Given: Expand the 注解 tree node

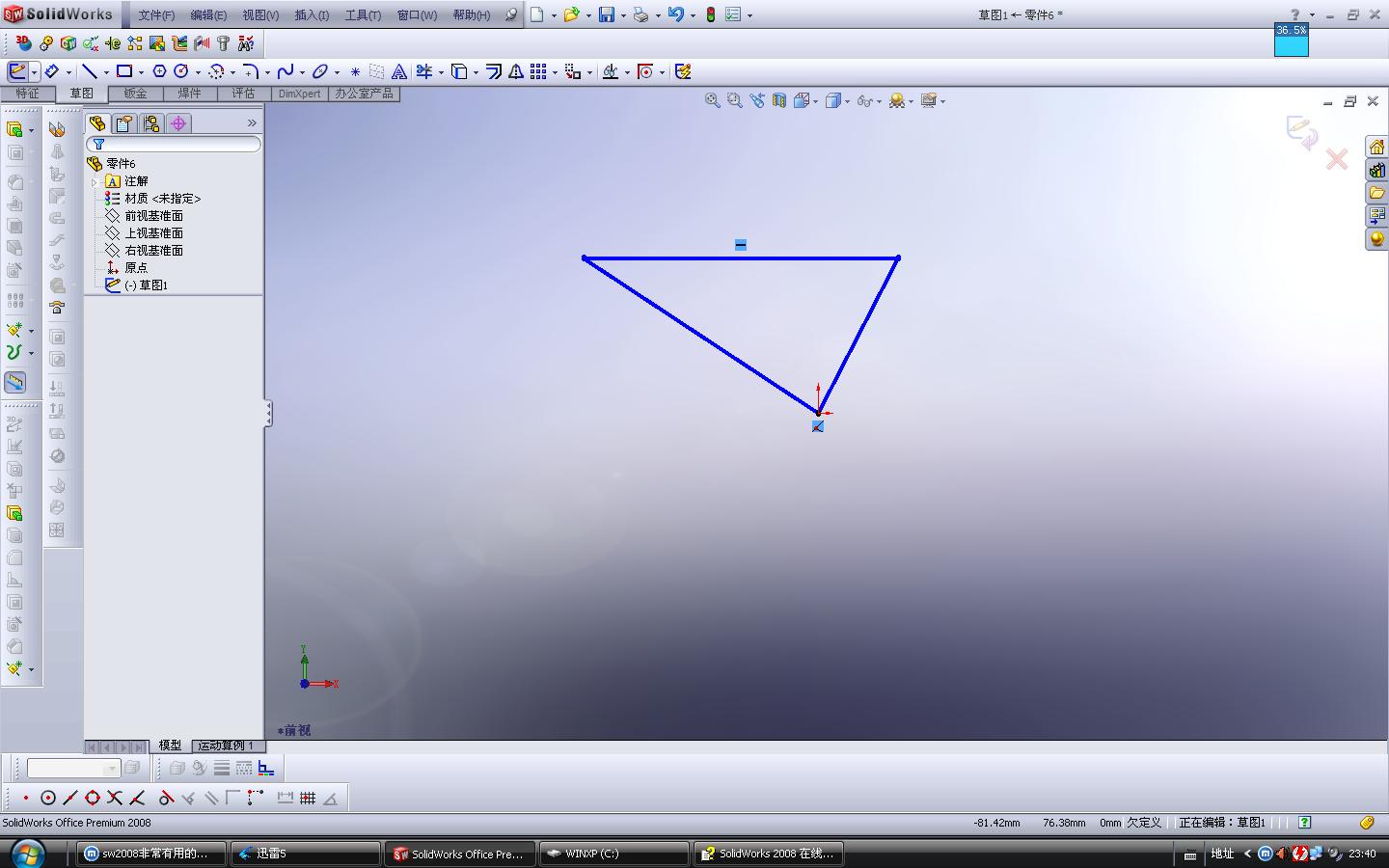Looking at the screenshot, I should (x=95, y=181).
